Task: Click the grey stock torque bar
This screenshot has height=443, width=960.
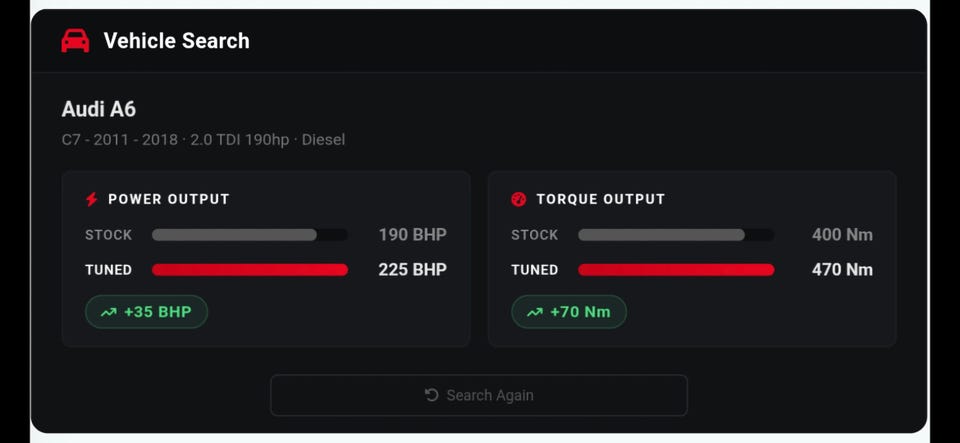Action: (x=661, y=235)
